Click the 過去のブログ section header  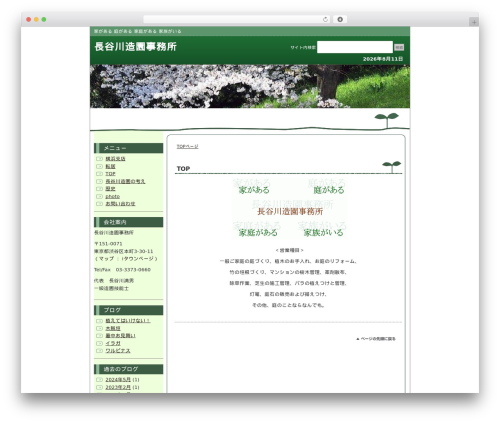[x=129, y=369]
